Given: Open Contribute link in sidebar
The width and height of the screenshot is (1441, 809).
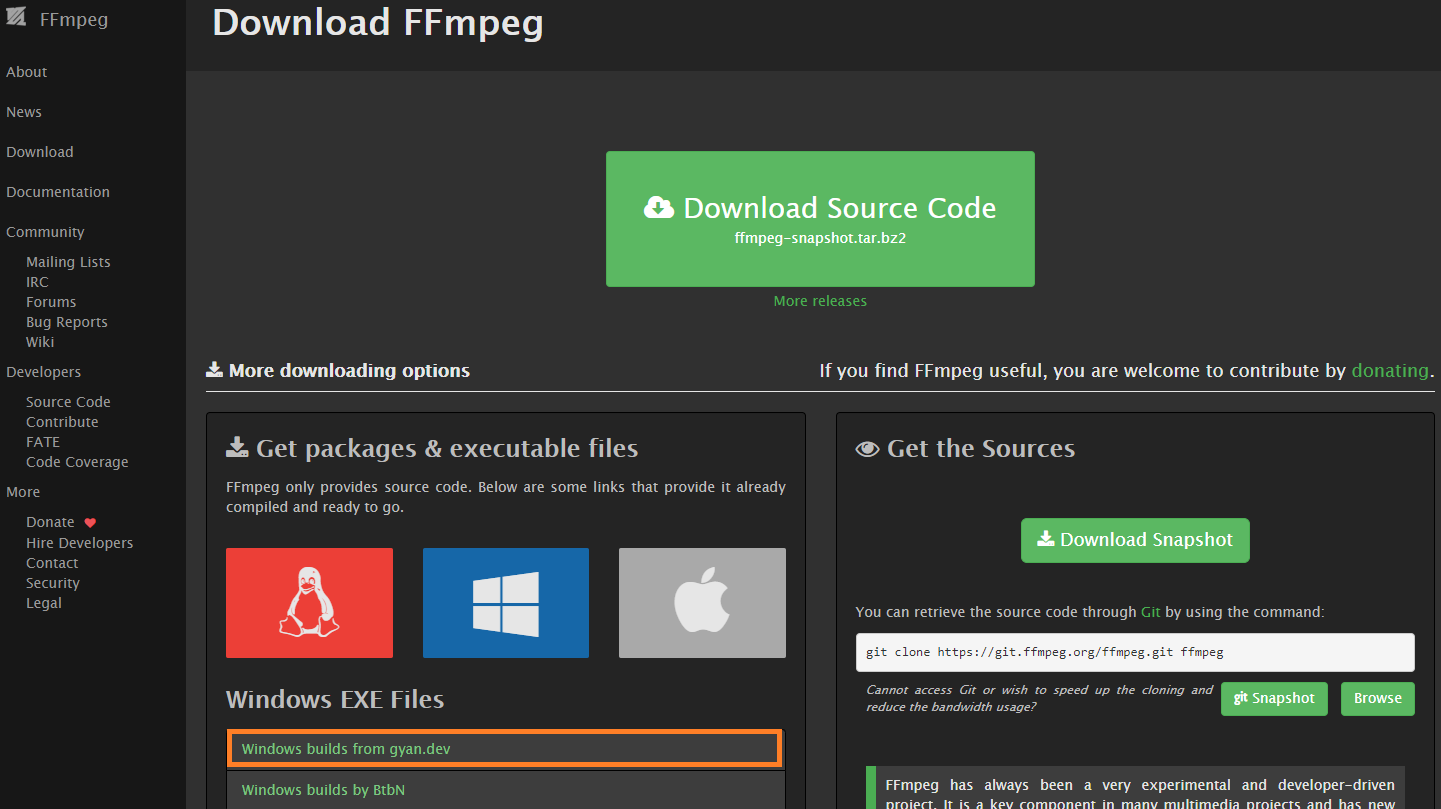Looking at the screenshot, I should [62, 422].
